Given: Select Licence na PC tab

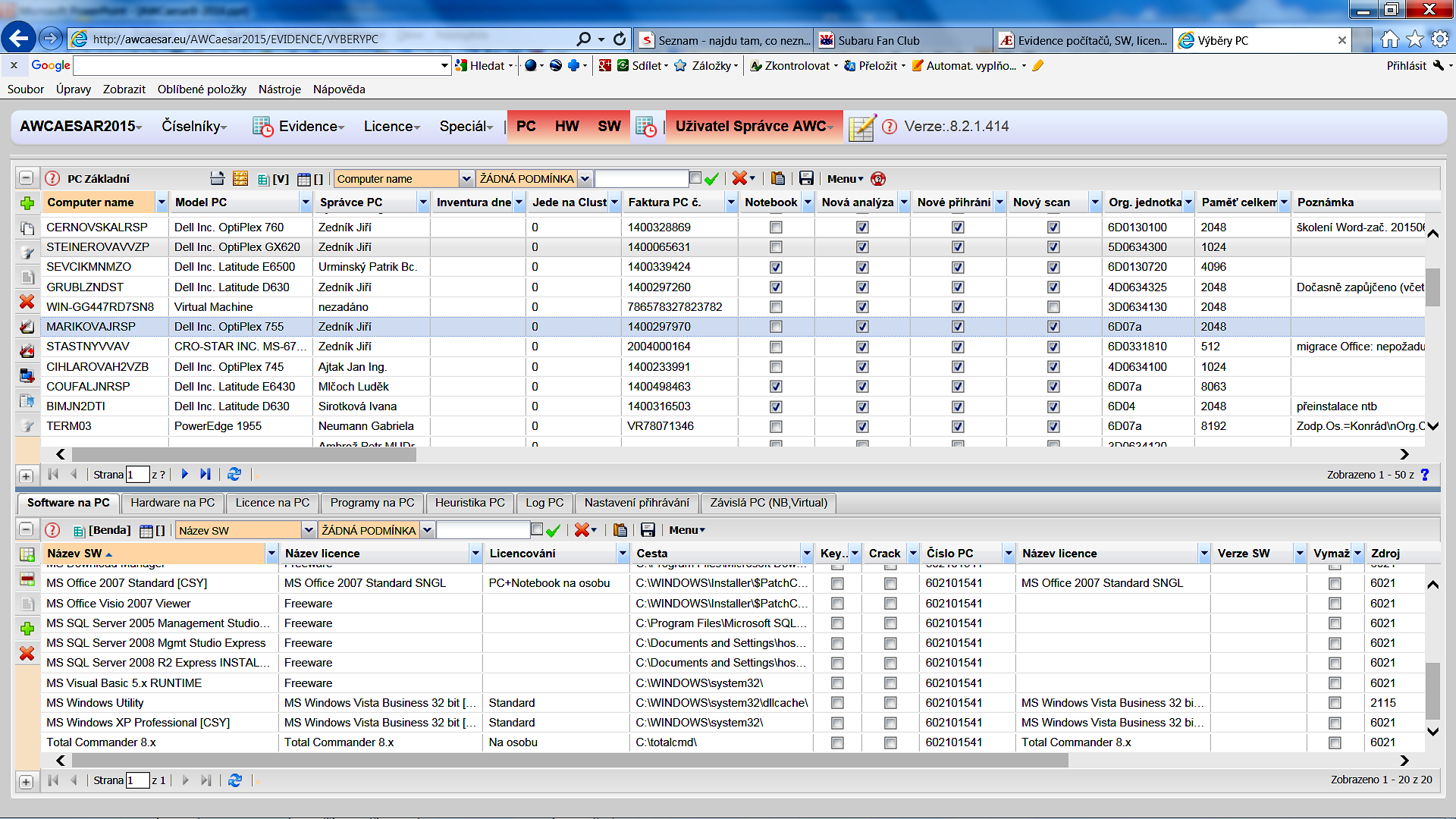Looking at the screenshot, I should pyautogui.click(x=273, y=502).
